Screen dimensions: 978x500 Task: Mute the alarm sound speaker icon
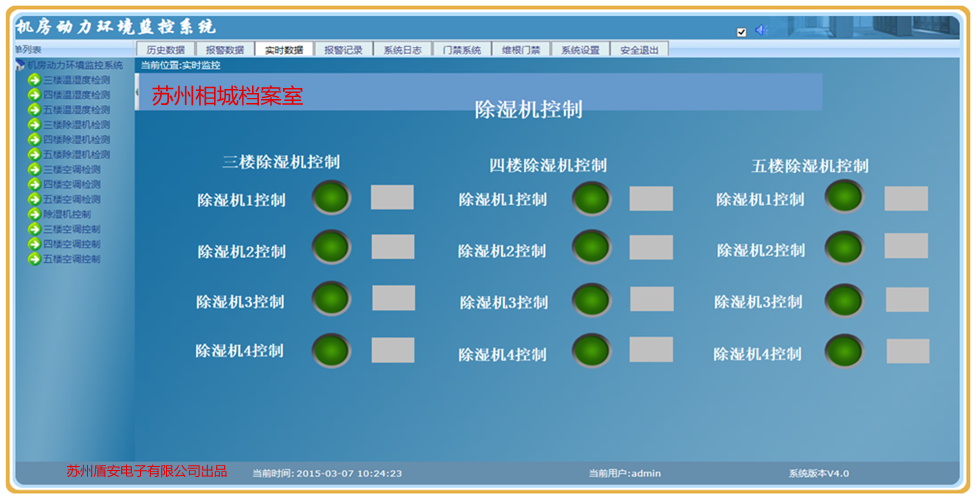click(x=761, y=30)
